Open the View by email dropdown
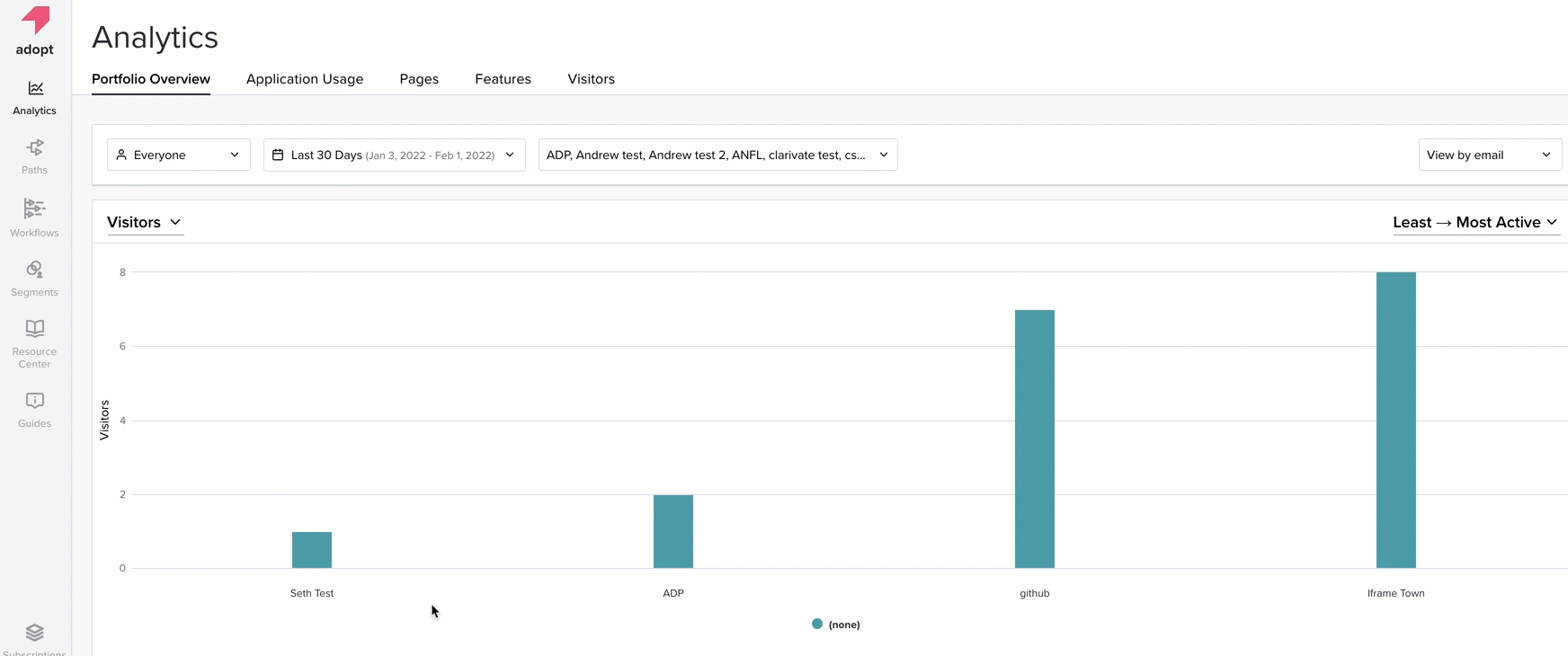Screen dimensions: 1568x656 tap(1490, 155)
